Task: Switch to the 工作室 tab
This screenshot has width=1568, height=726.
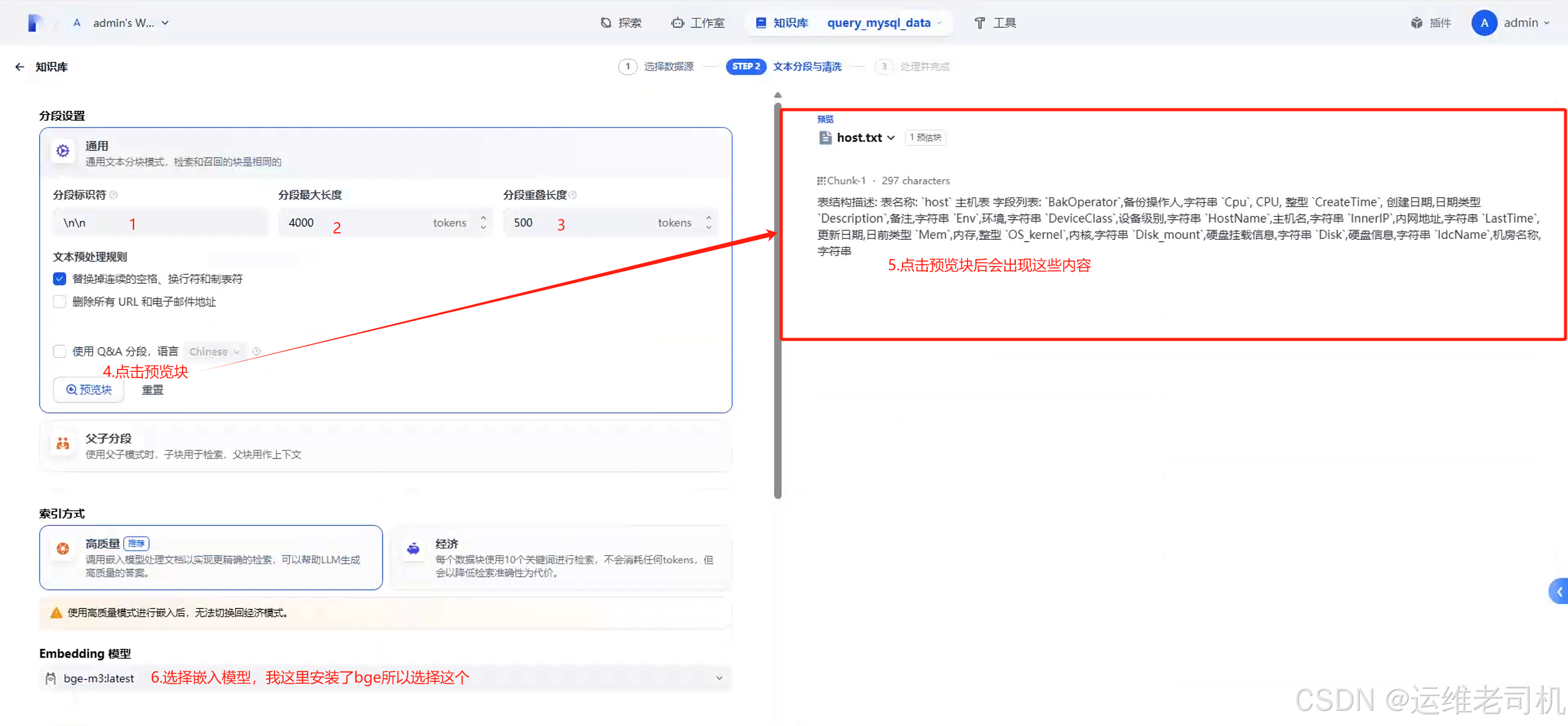Action: point(698,23)
